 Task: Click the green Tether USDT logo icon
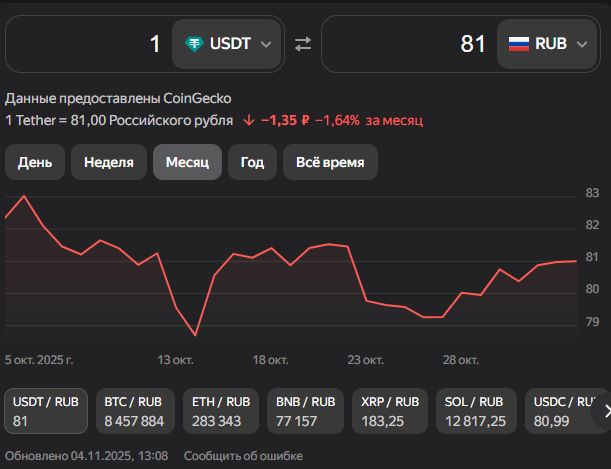click(x=193, y=44)
